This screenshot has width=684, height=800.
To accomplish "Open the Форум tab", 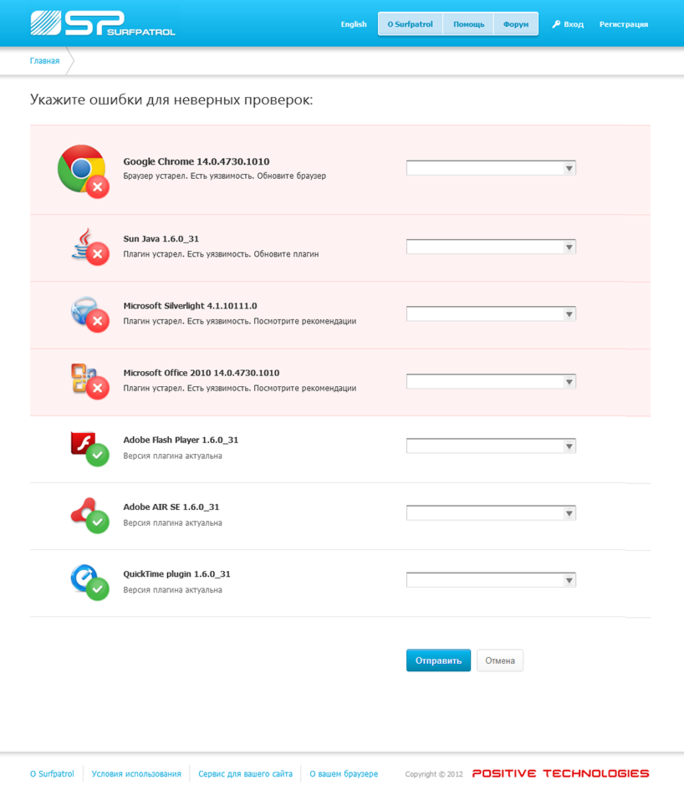I will click(516, 23).
